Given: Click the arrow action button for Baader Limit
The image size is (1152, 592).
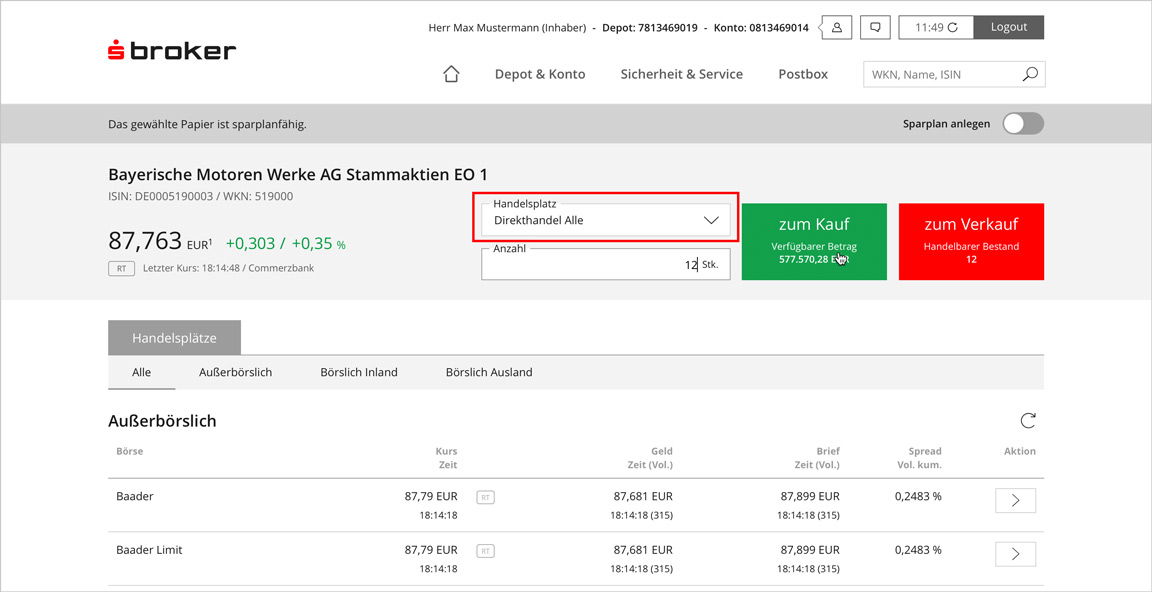Looking at the screenshot, I should click(x=1015, y=554).
